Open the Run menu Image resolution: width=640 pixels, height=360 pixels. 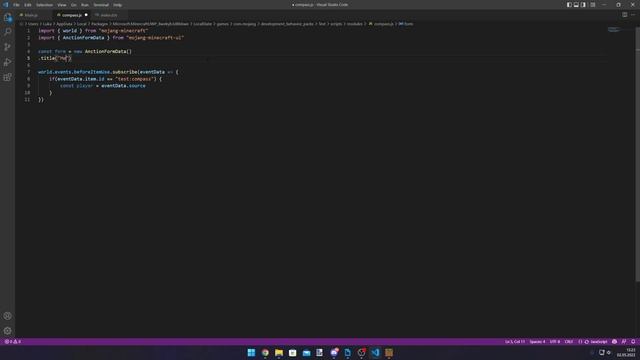coord(85,5)
